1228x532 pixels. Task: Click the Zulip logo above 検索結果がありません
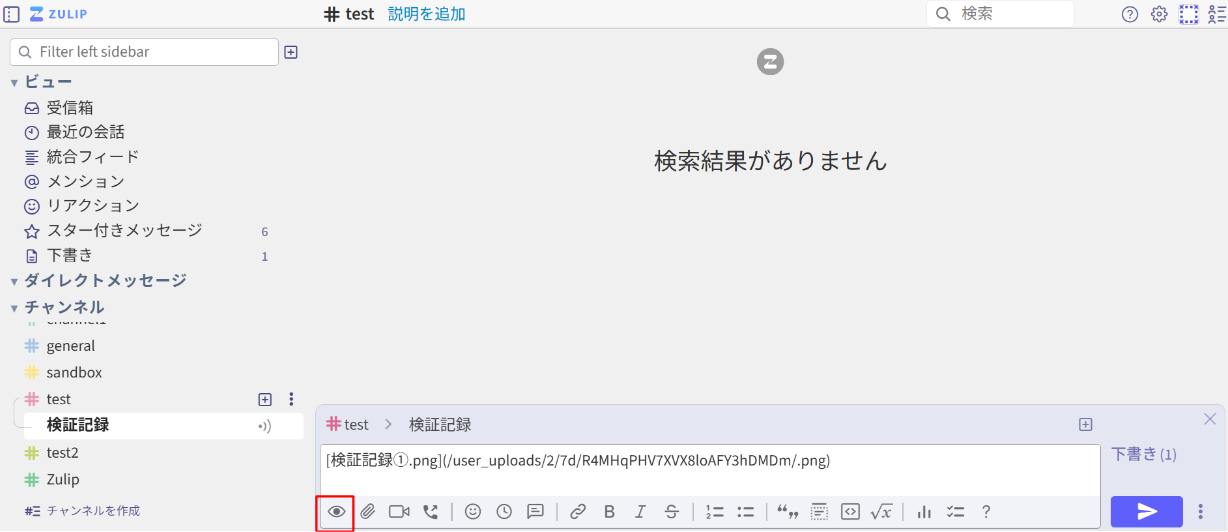pos(770,61)
